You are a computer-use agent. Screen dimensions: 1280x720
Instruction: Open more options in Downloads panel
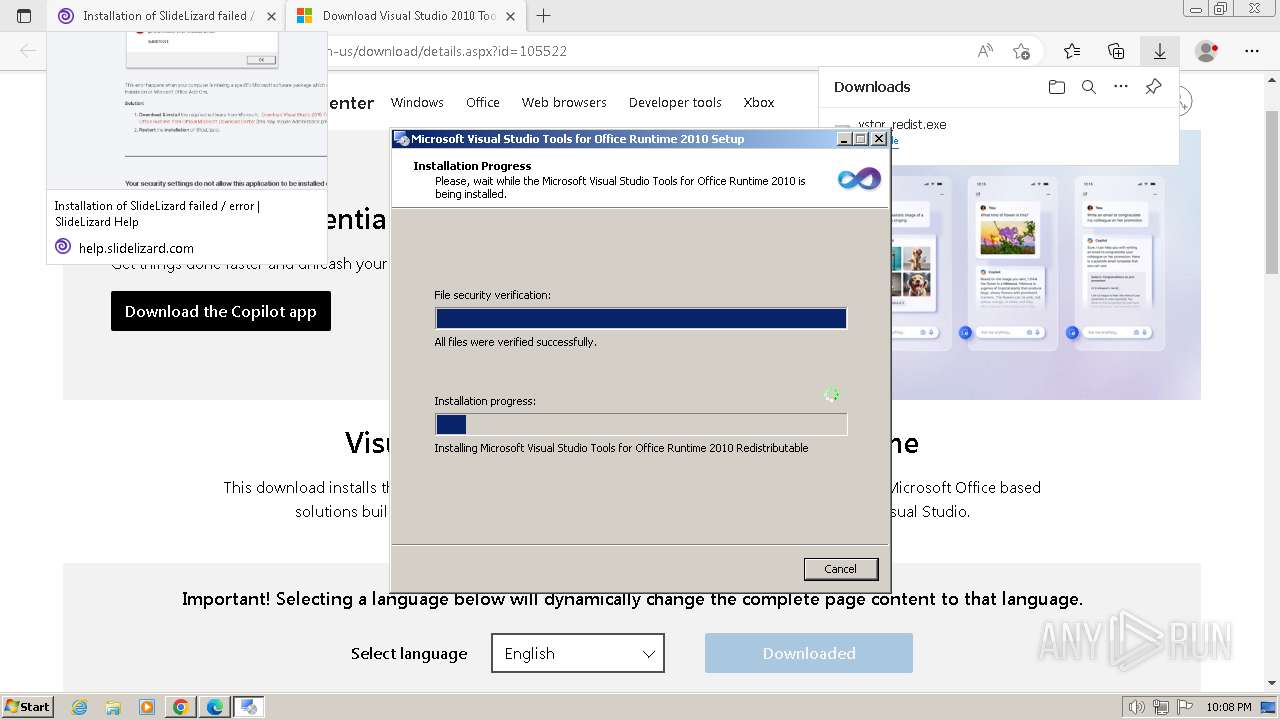click(1121, 87)
